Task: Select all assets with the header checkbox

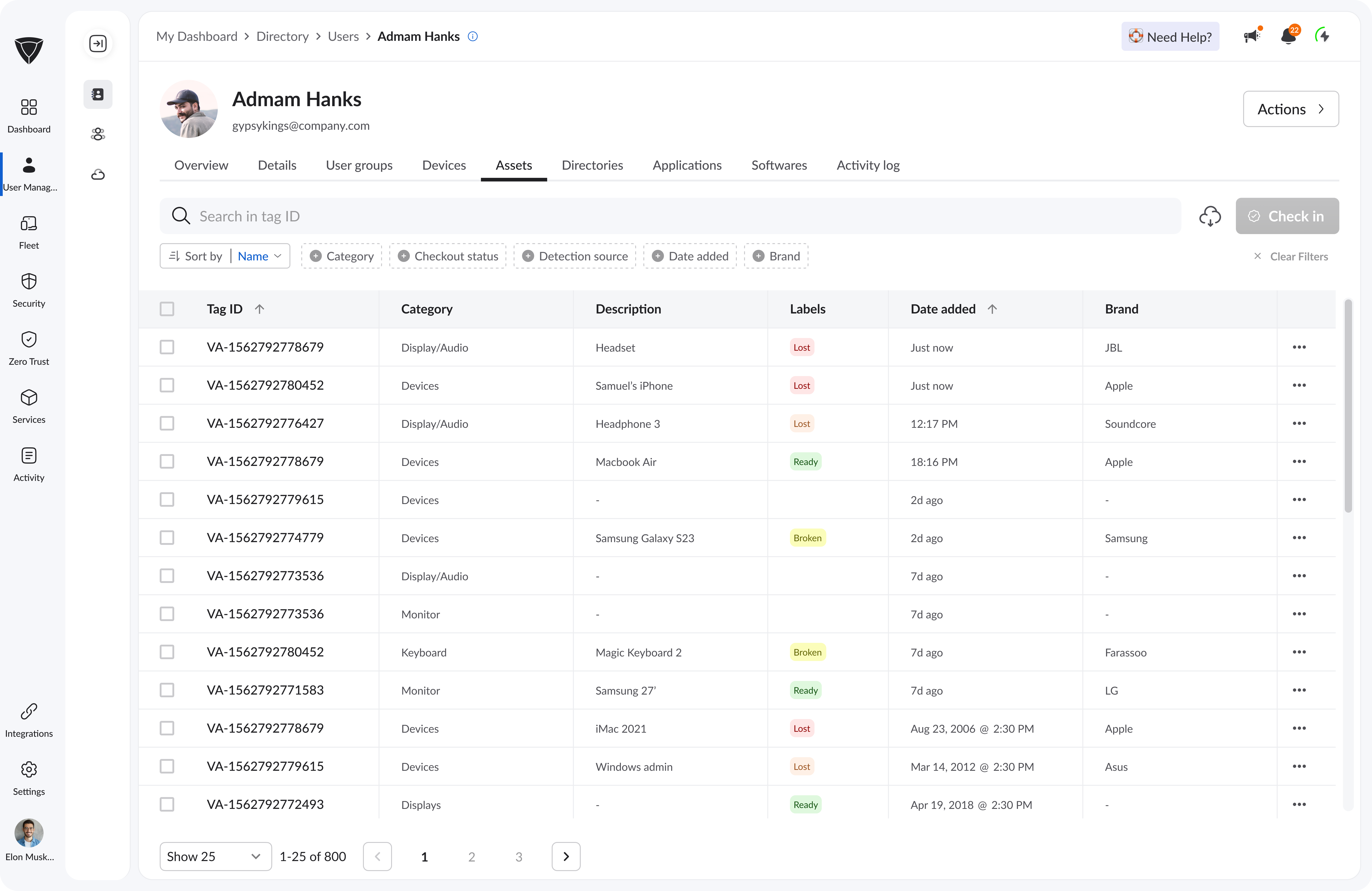Action: pos(167,309)
